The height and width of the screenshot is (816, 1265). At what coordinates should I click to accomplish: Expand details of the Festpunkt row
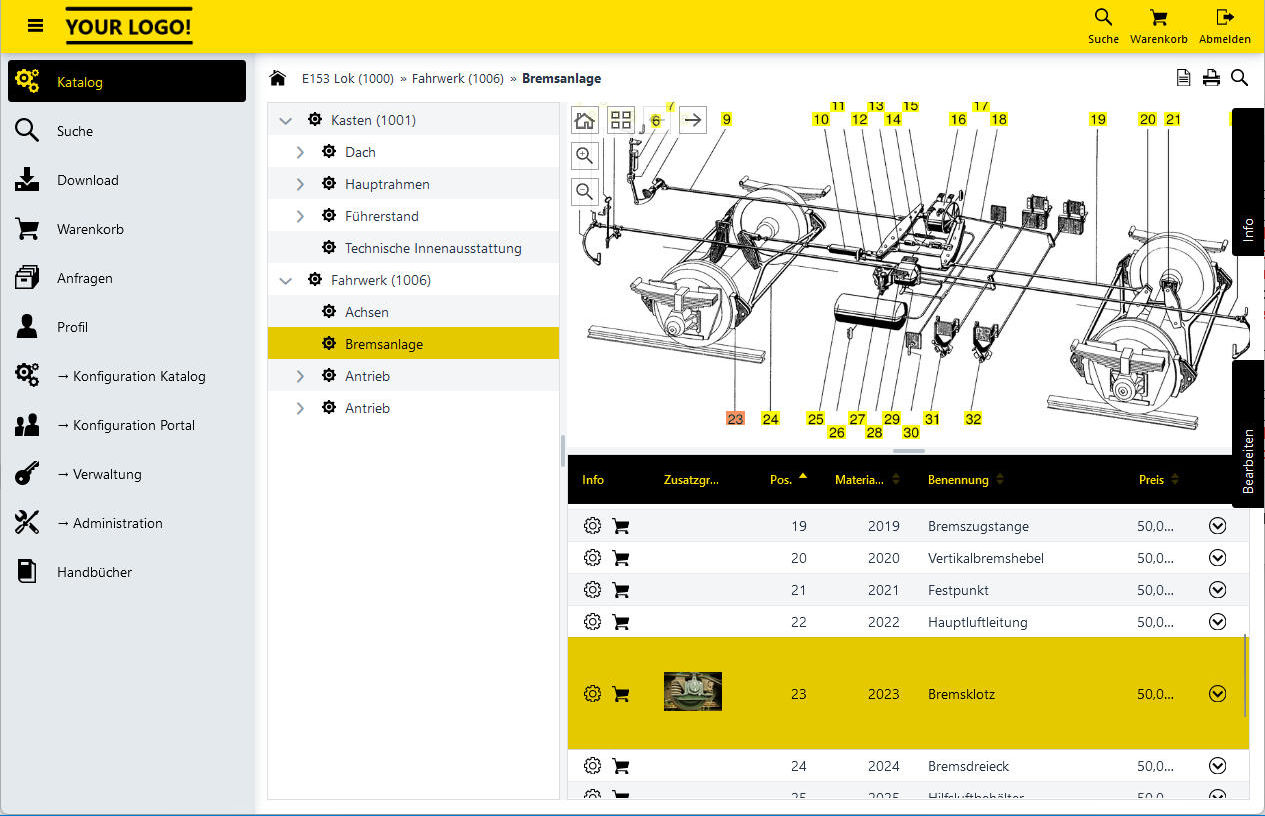(1217, 590)
